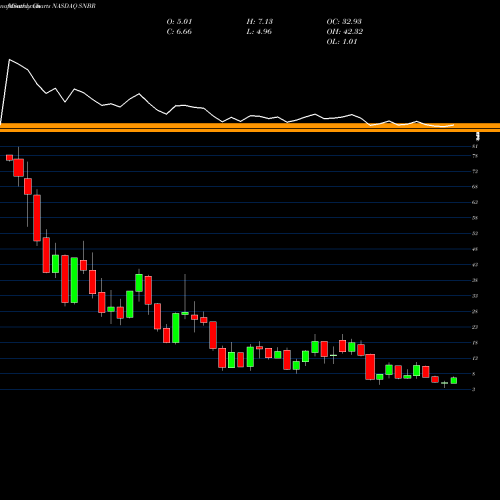Click the 72 price axis label
This screenshot has width=500, height=500.
coord(475,171)
